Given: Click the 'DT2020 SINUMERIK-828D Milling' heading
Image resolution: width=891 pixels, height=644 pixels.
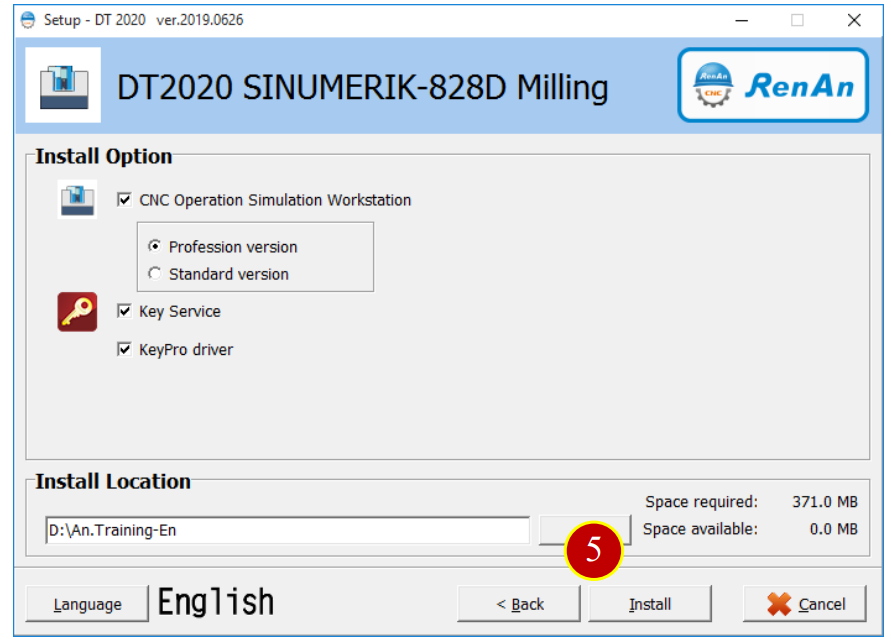Looking at the screenshot, I should tap(363, 88).
